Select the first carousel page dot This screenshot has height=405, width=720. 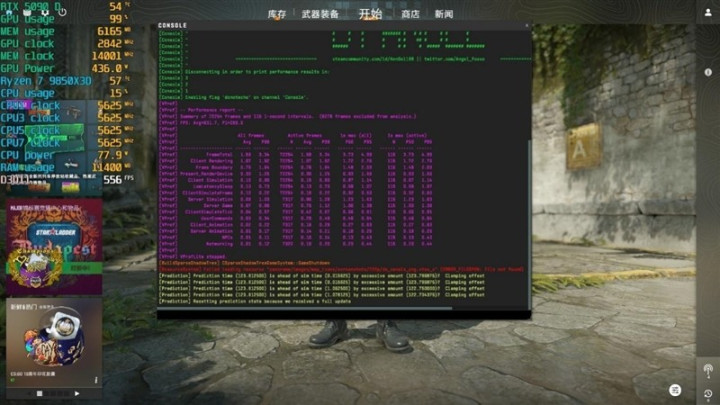(39, 394)
